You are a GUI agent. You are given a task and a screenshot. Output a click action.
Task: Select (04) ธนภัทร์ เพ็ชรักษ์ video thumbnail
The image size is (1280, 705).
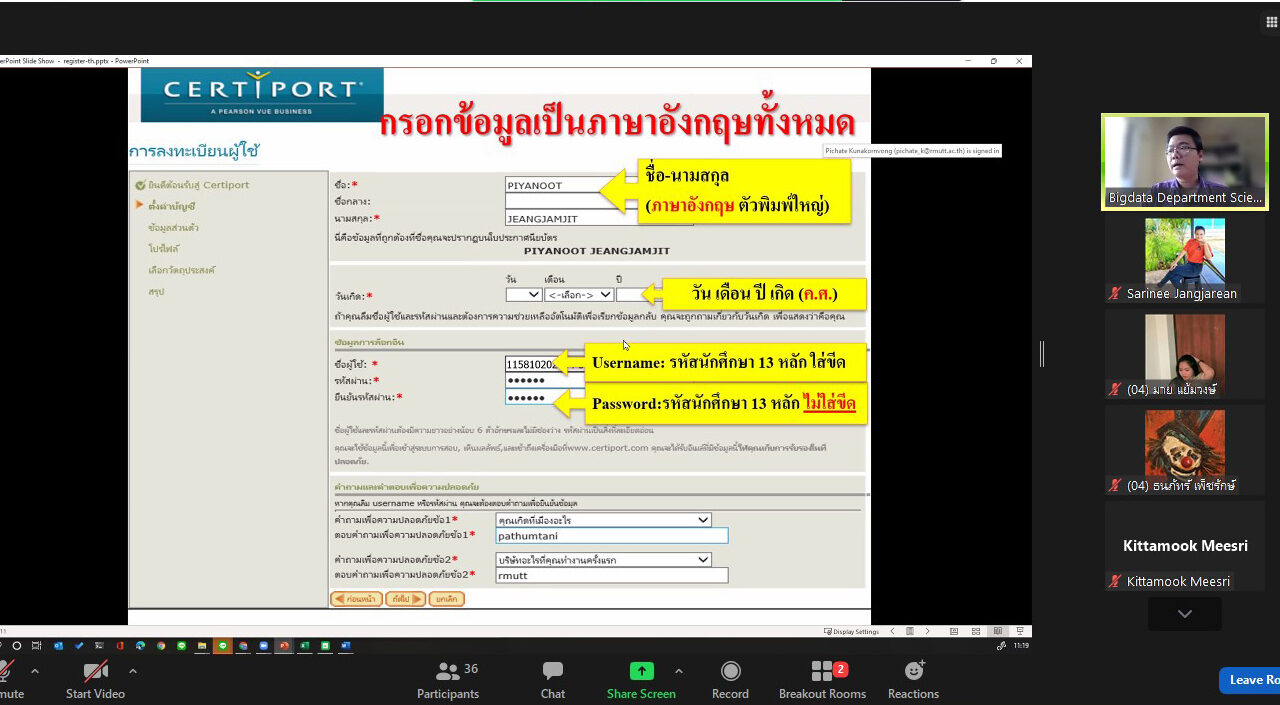(1185, 451)
